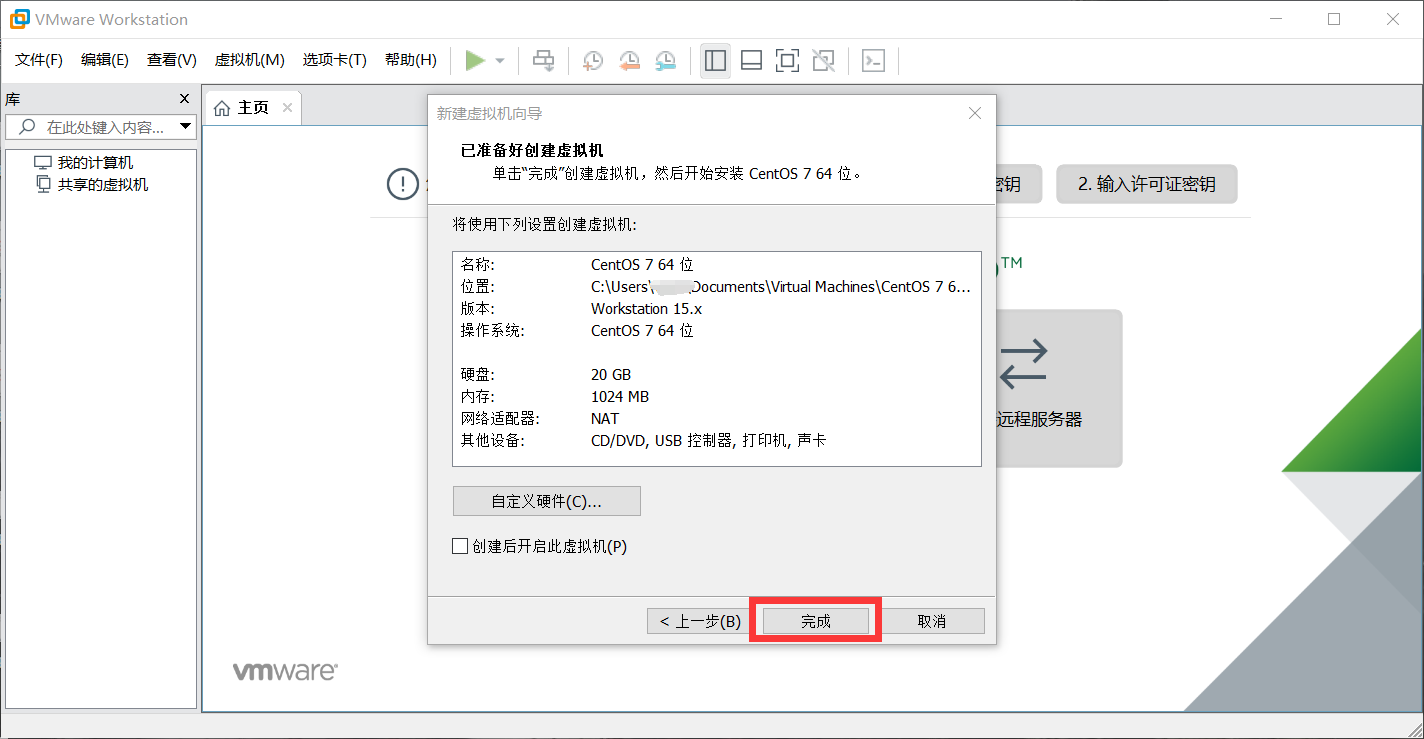Close the 新建虚拟机向导 dialog
The width and height of the screenshot is (1424, 739).
coord(975,113)
